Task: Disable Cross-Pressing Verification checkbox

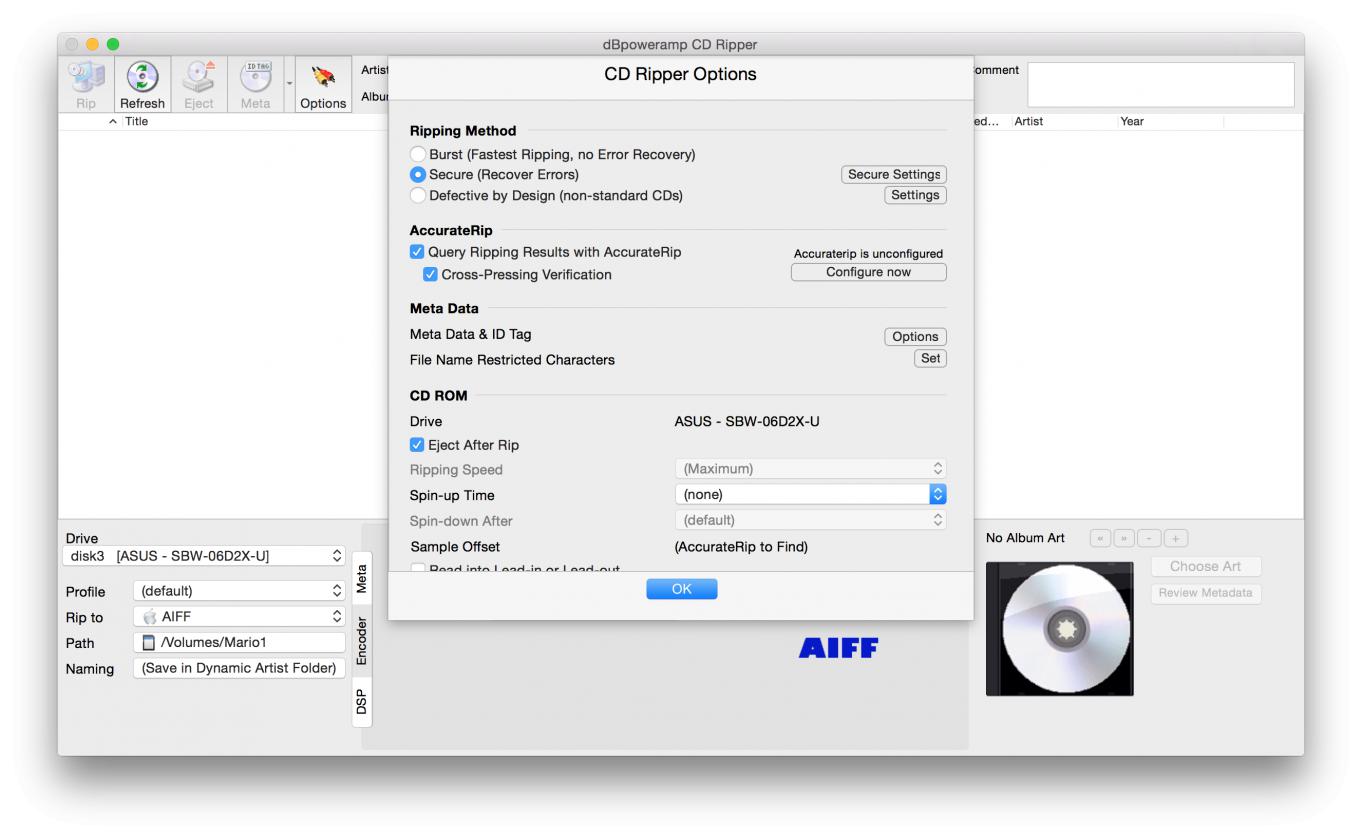Action: pos(431,274)
